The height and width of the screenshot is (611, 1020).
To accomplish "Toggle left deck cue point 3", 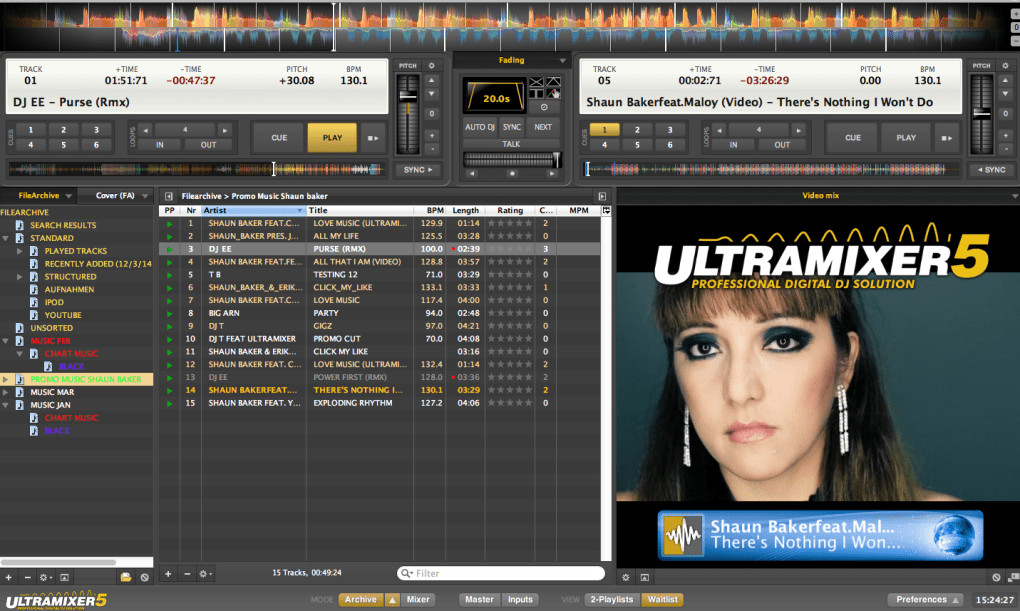I will 96,129.
